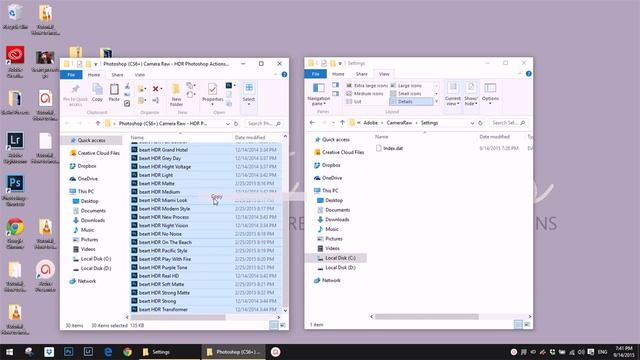Click Paste in the Photoshop window ribbon
The width and height of the screenshot is (640, 360).
(114, 92)
